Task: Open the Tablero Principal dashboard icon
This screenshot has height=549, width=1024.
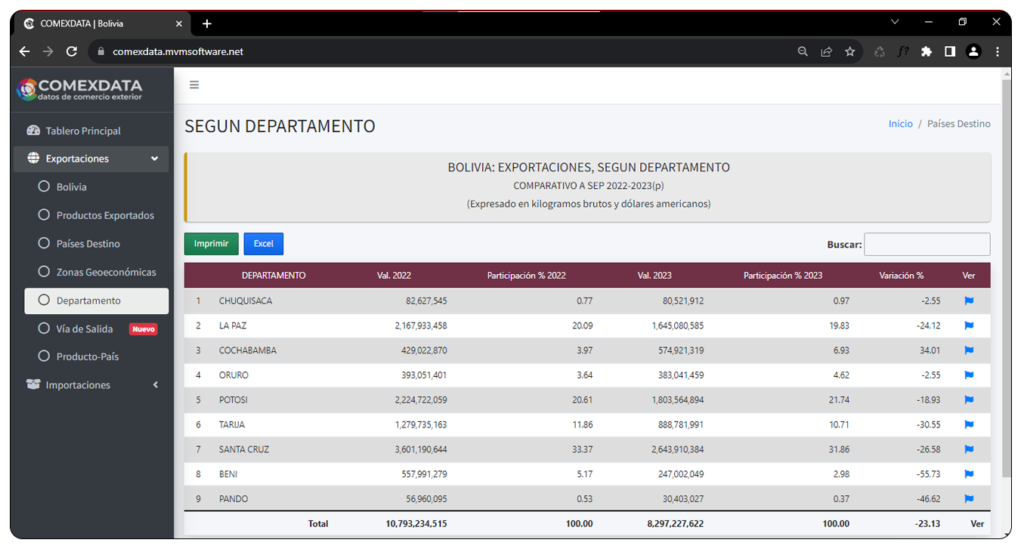Action: pyautogui.click(x=33, y=131)
